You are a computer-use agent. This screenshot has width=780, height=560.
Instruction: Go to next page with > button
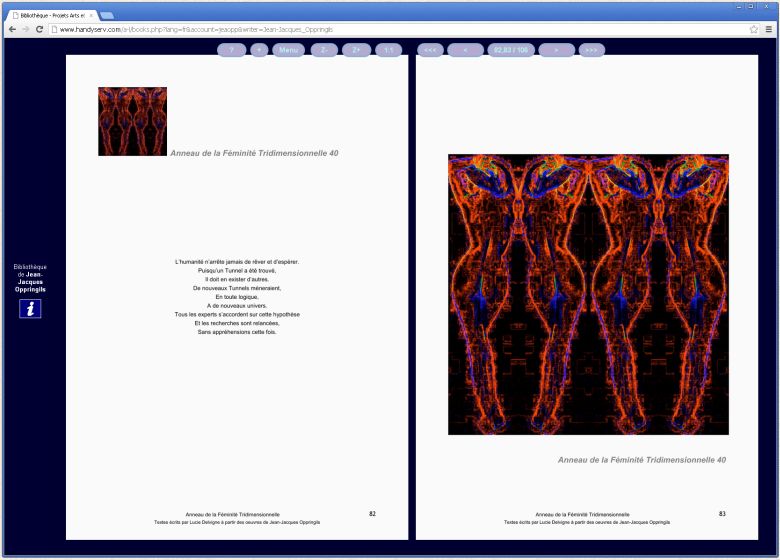click(557, 50)
